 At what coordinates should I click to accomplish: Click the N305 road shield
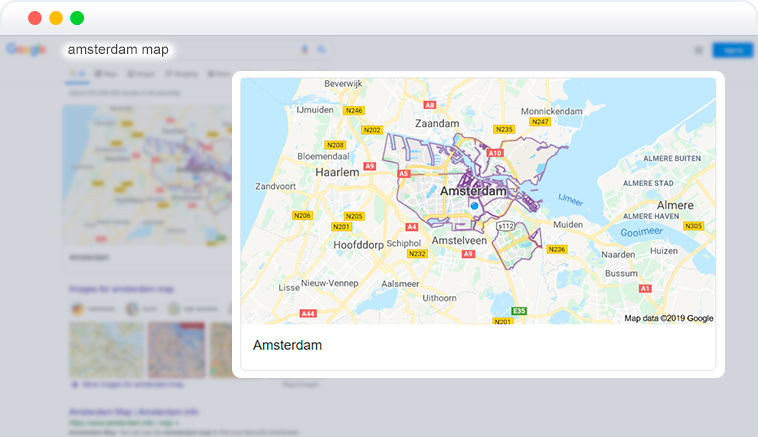pyautogui.click(x=693, y=226)
